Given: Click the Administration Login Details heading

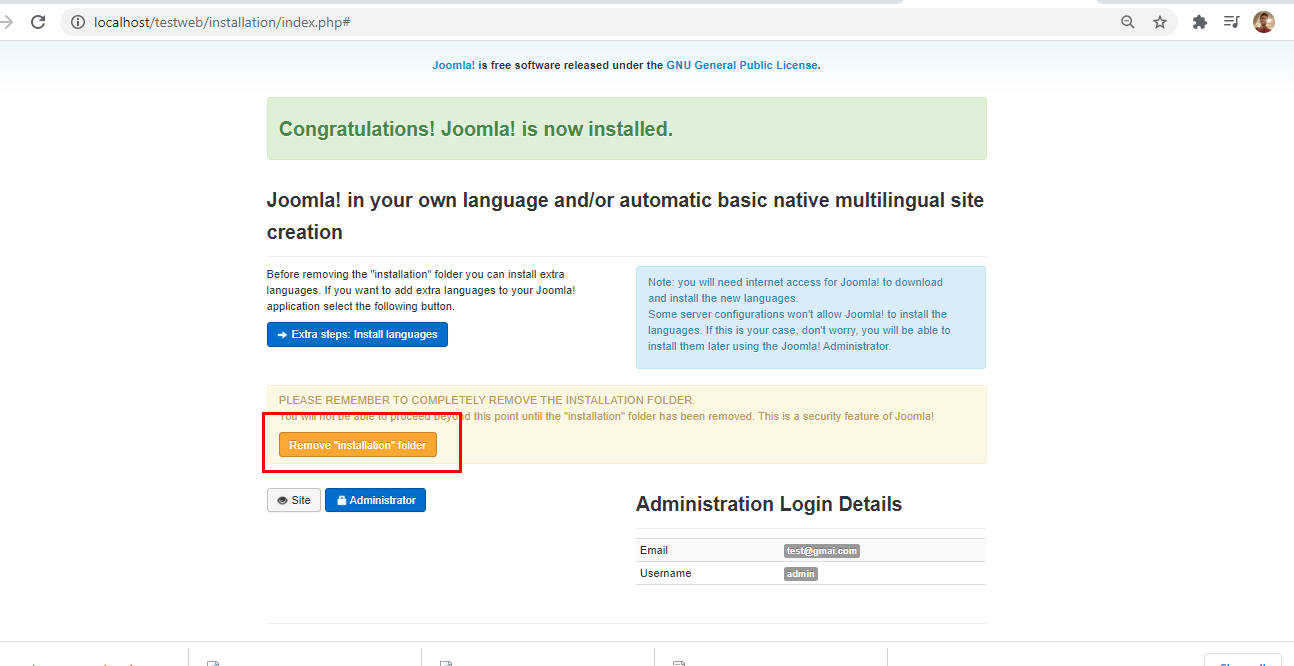Looking at the screenshot, I should click(769, 504).
